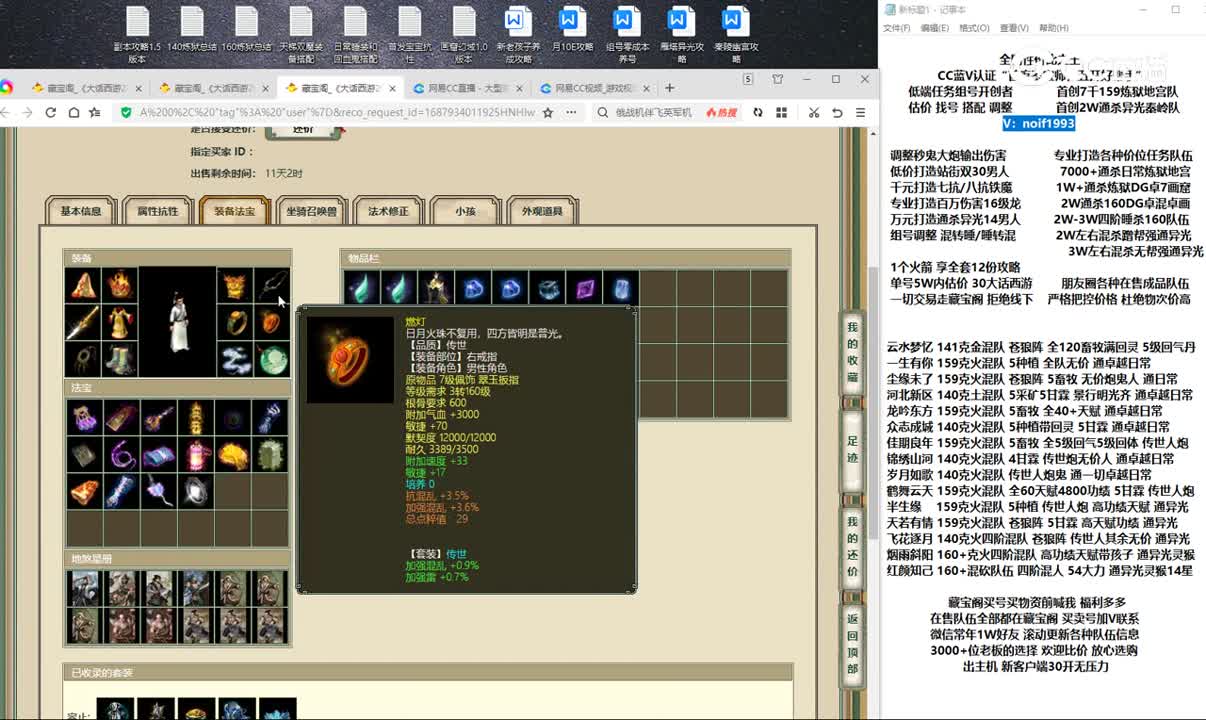Click 返回顶部 side button

click(x=852, y=643)
